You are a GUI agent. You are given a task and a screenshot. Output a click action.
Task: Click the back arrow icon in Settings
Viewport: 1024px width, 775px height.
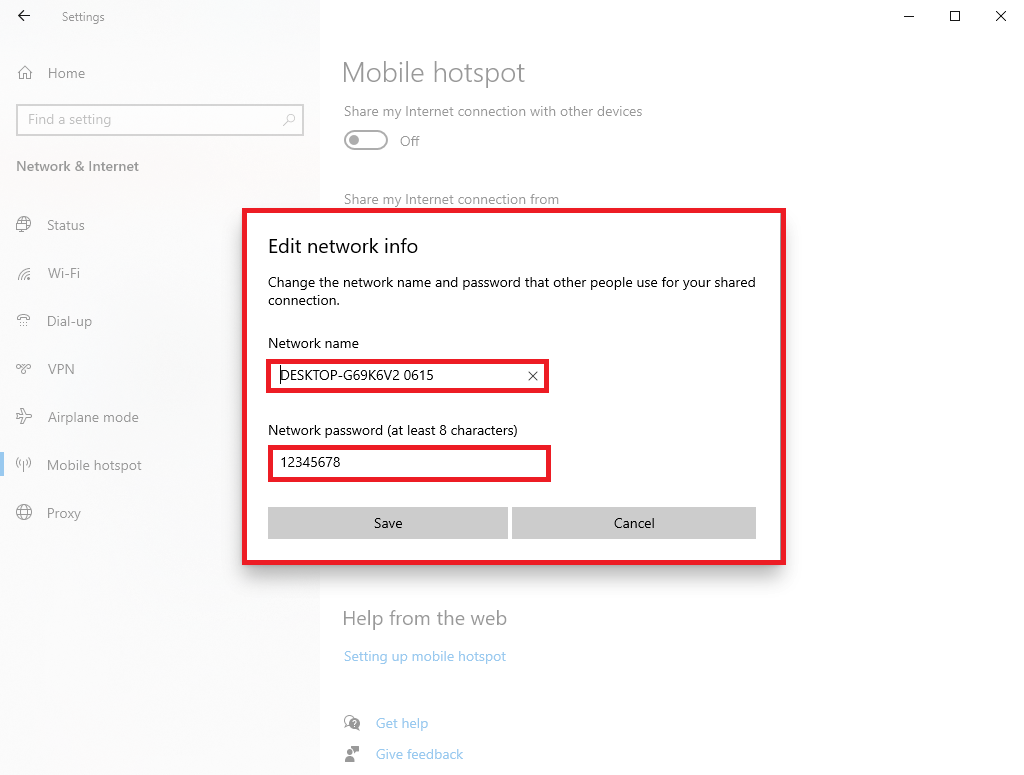click(24, 16)
